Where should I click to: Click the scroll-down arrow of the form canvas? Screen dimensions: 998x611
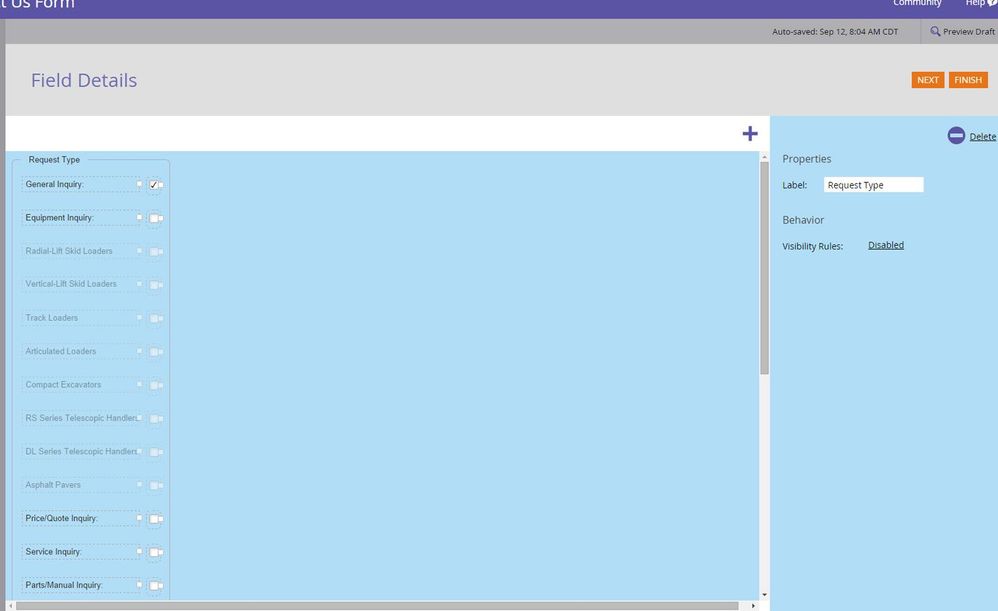(x=765, y=594)
